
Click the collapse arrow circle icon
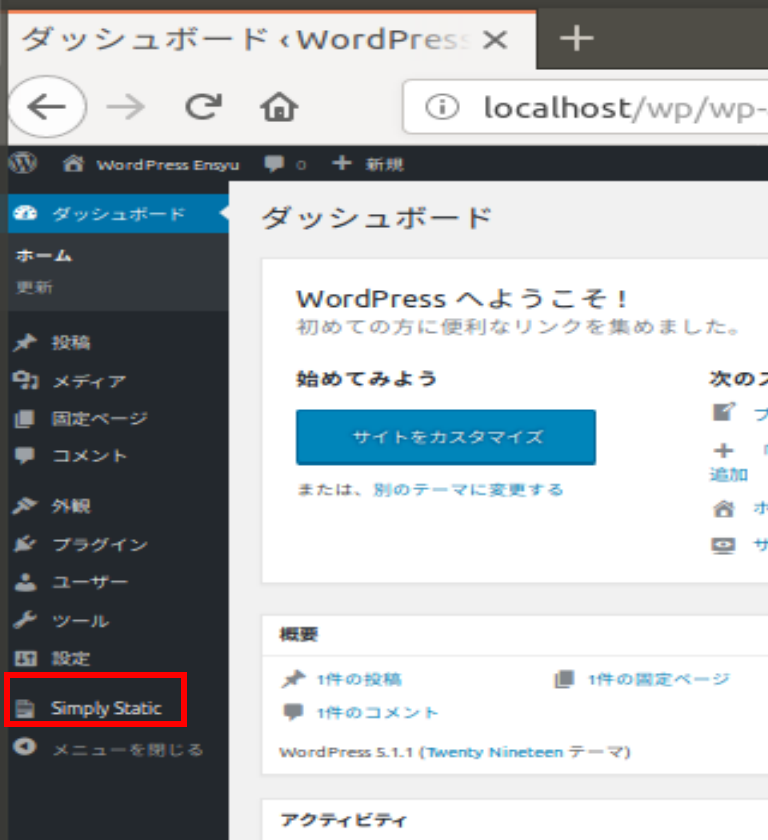tap(25, 747)
